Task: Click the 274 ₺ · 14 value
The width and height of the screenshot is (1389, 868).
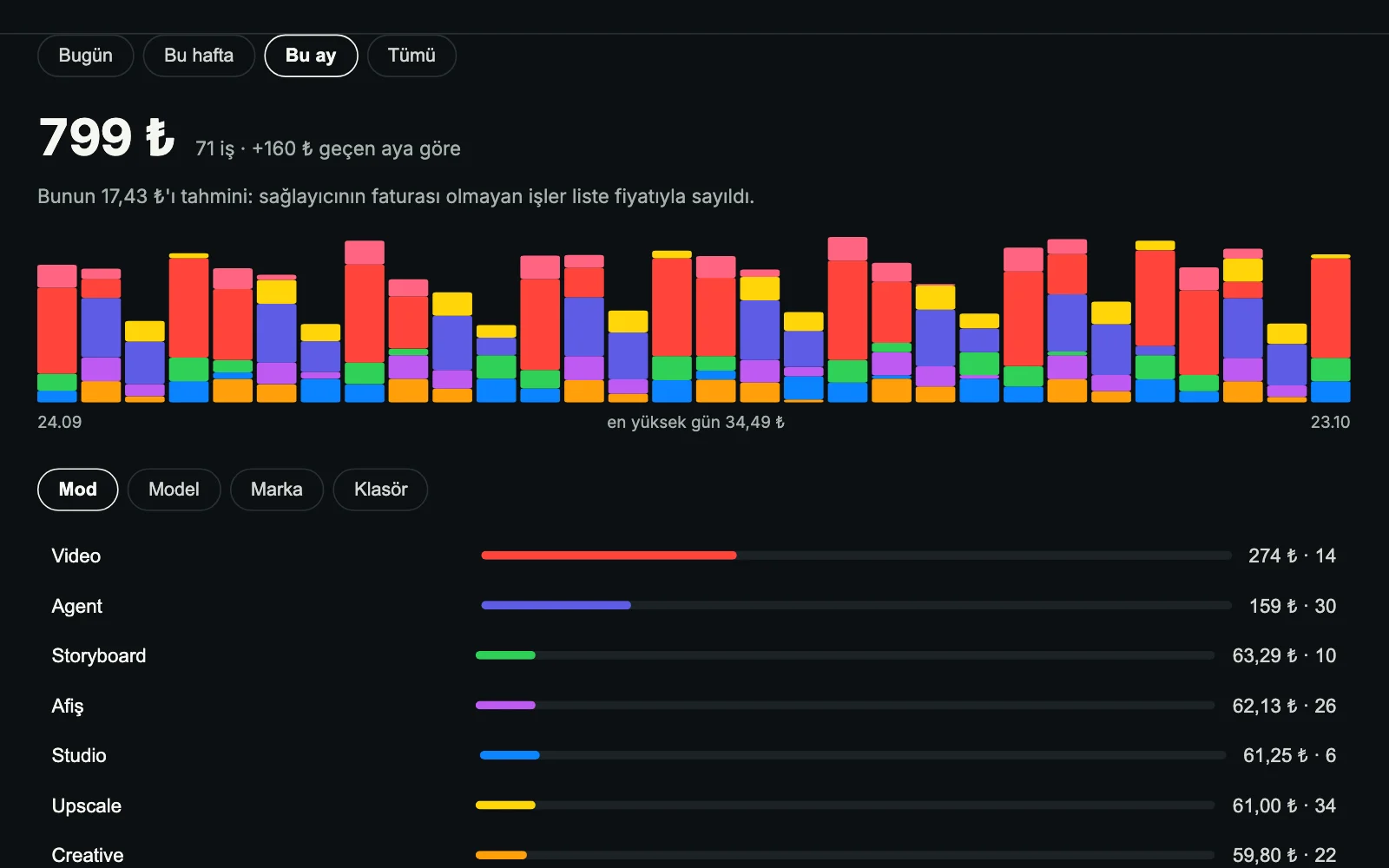Action: click(1292, 556)
